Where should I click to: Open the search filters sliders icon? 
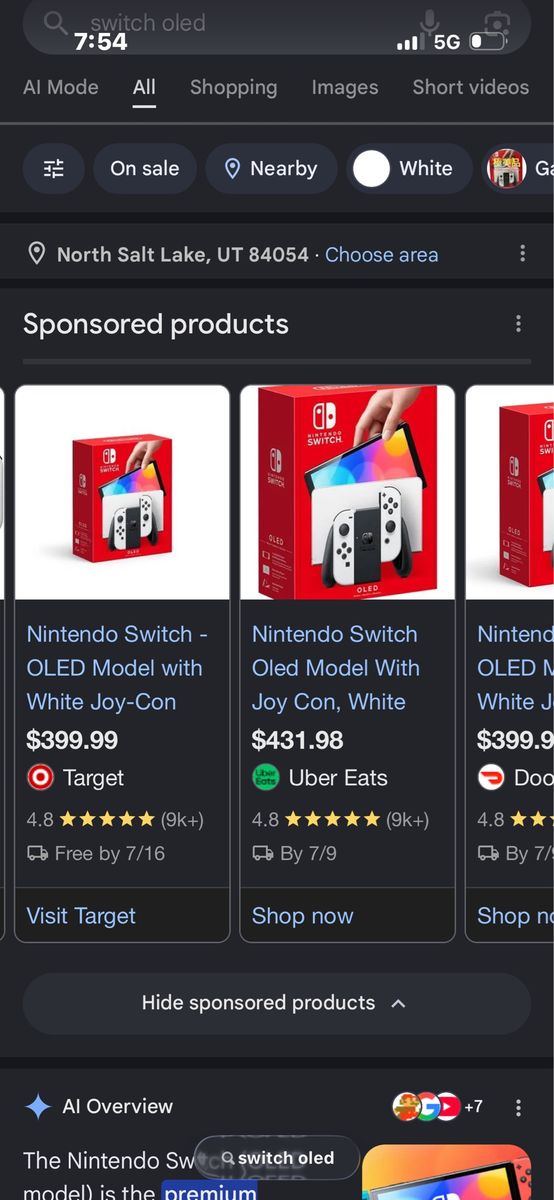click(53, 168)
